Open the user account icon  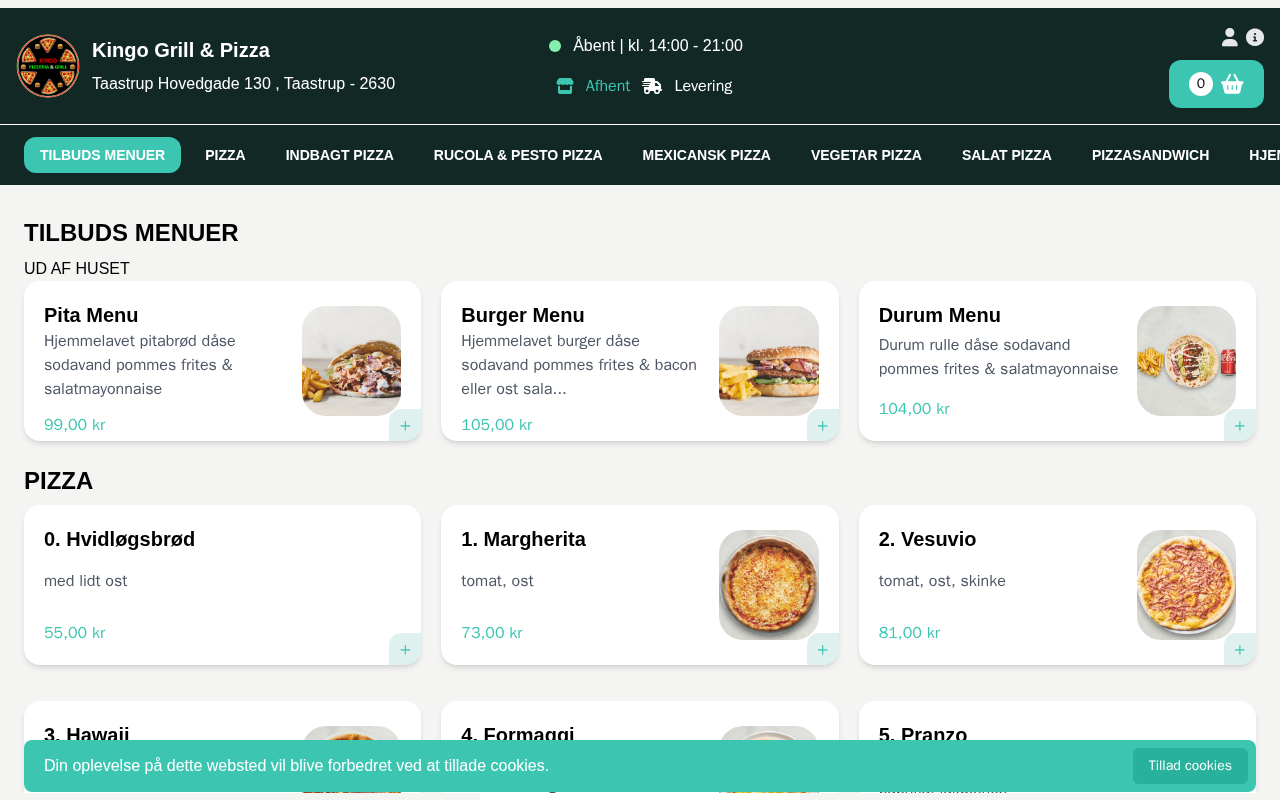1230,37
